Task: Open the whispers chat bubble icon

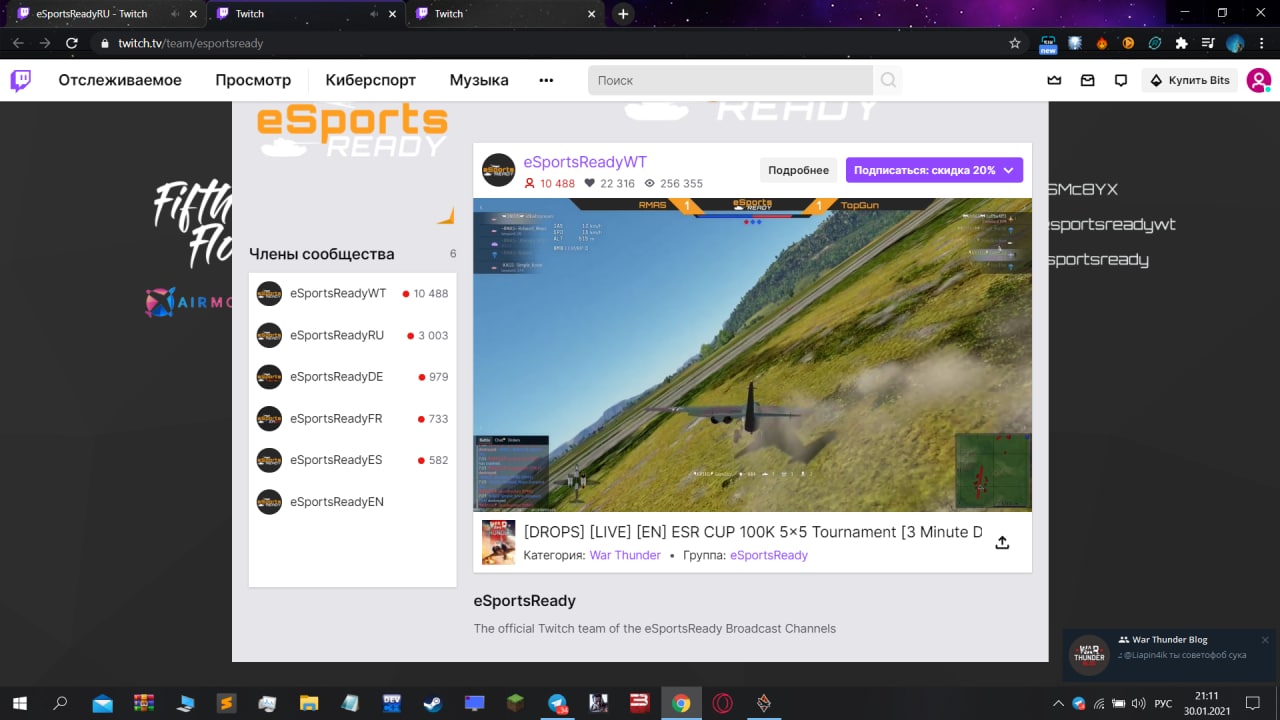Action: point(1122,80)
